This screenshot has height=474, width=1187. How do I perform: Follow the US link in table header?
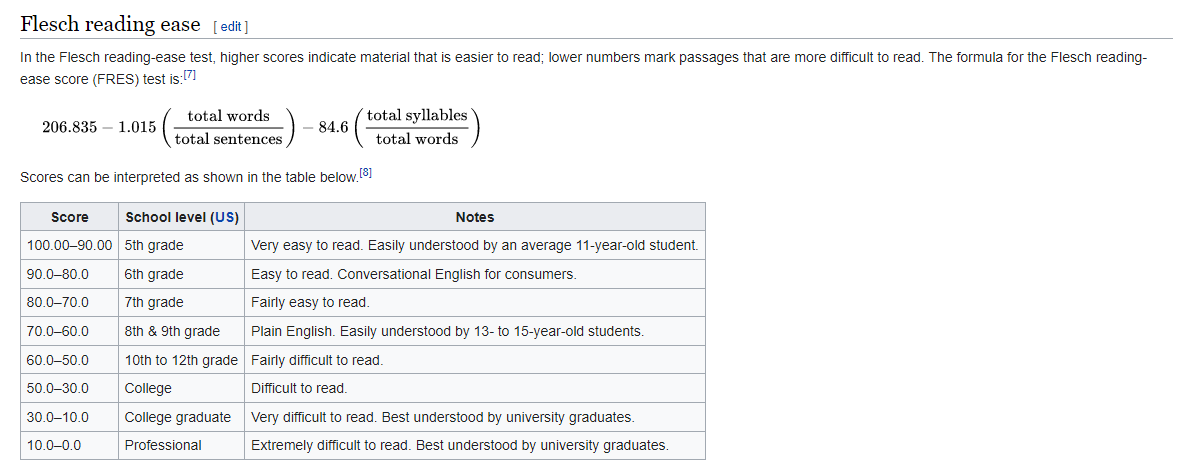(224, 217)
